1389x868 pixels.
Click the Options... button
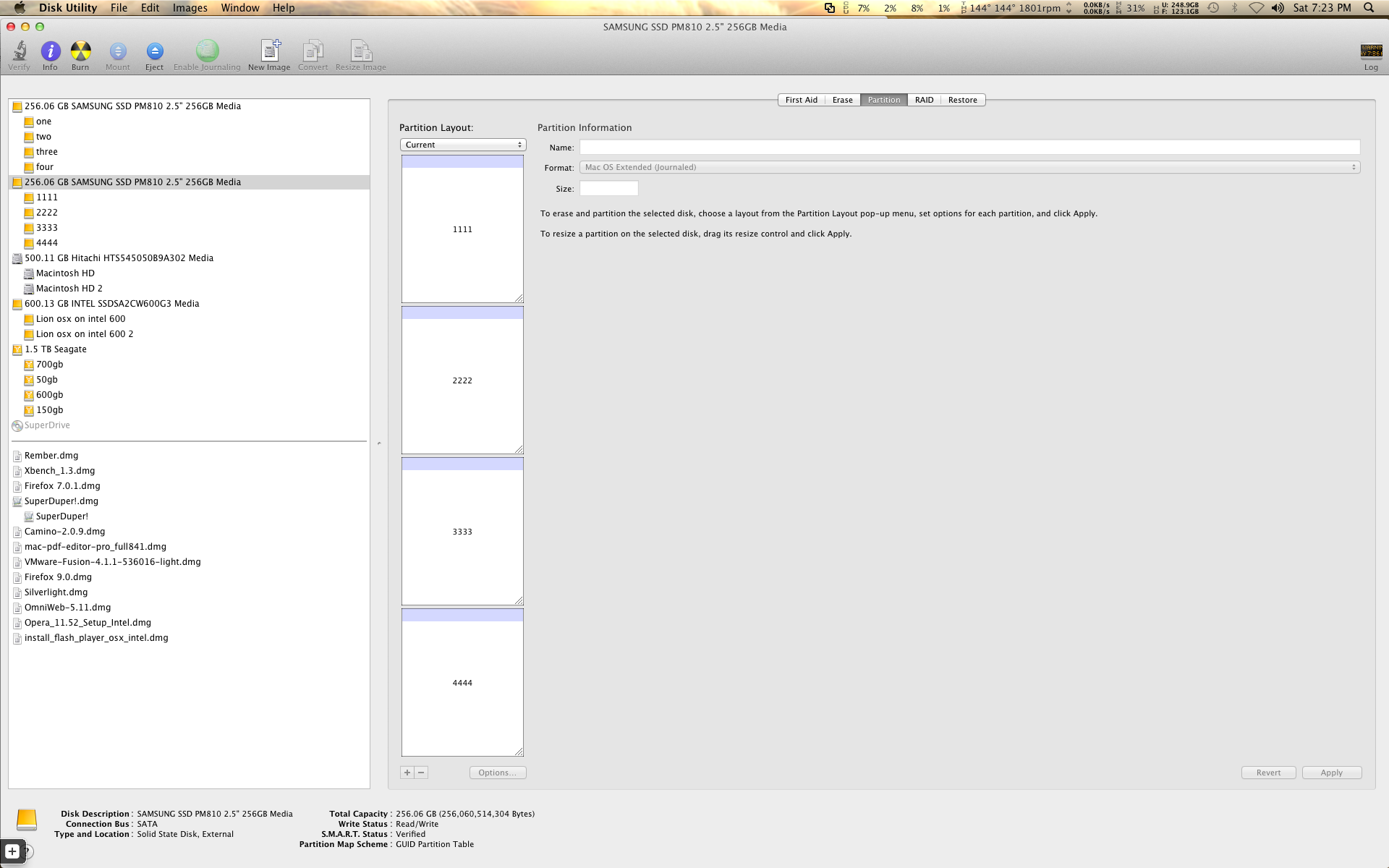click(497, 773)
